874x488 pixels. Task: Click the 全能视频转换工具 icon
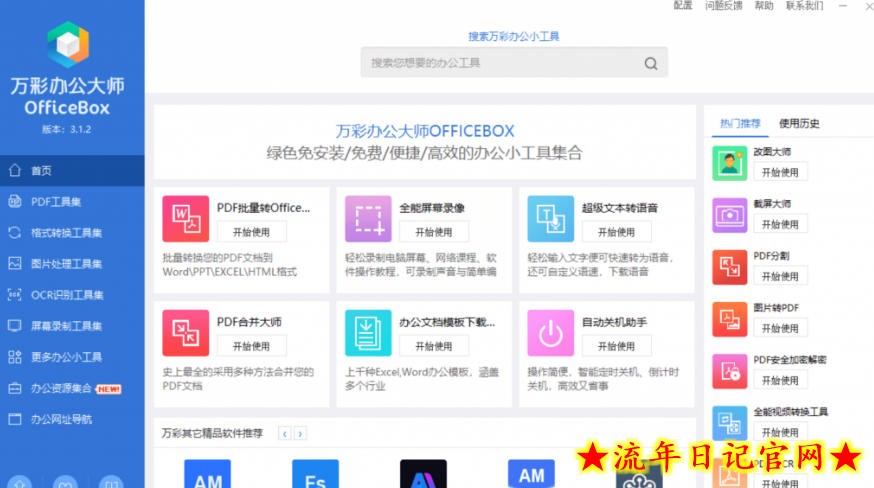(730, 423)
